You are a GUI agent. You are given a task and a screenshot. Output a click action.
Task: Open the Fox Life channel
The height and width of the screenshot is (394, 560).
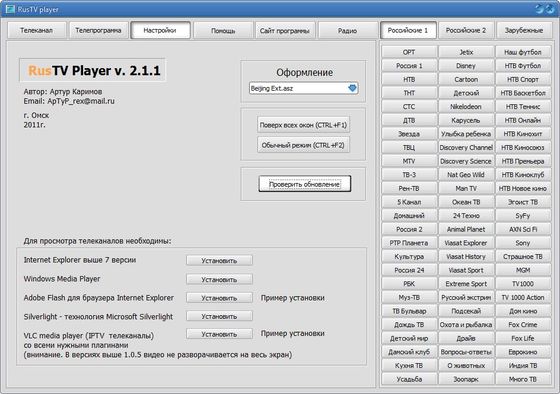(523, 338)
